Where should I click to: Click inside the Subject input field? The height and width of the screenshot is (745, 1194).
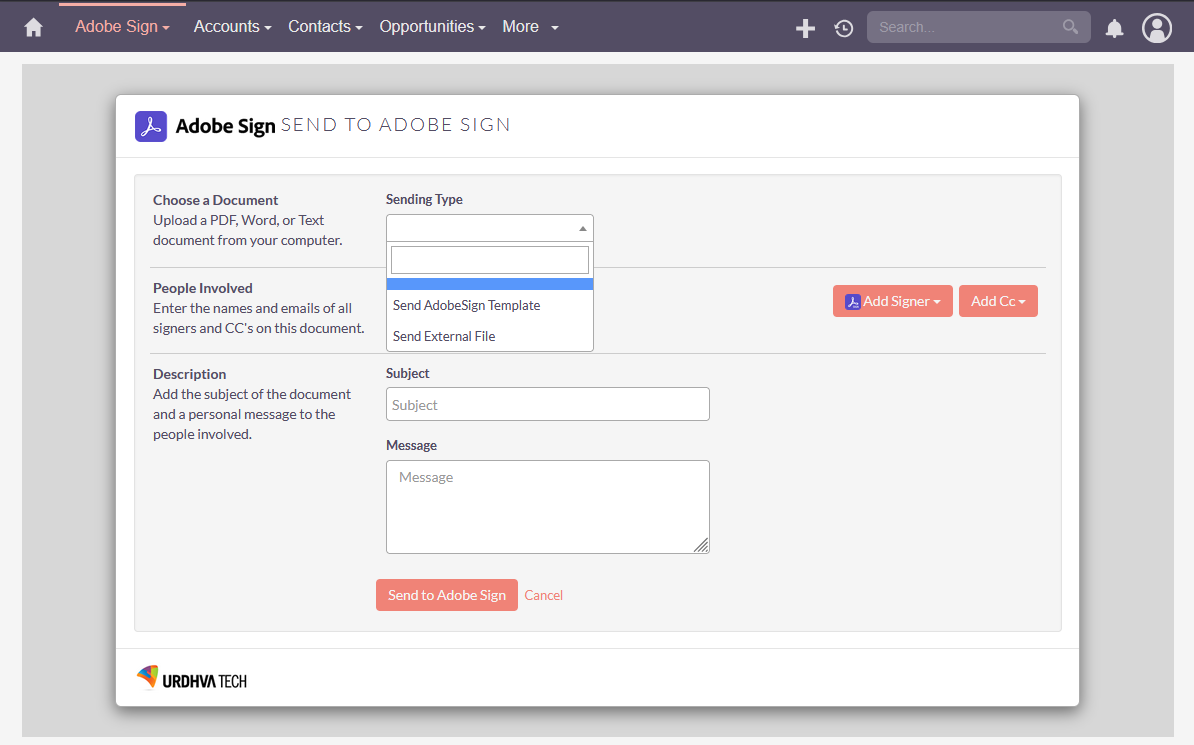[548, 404]
